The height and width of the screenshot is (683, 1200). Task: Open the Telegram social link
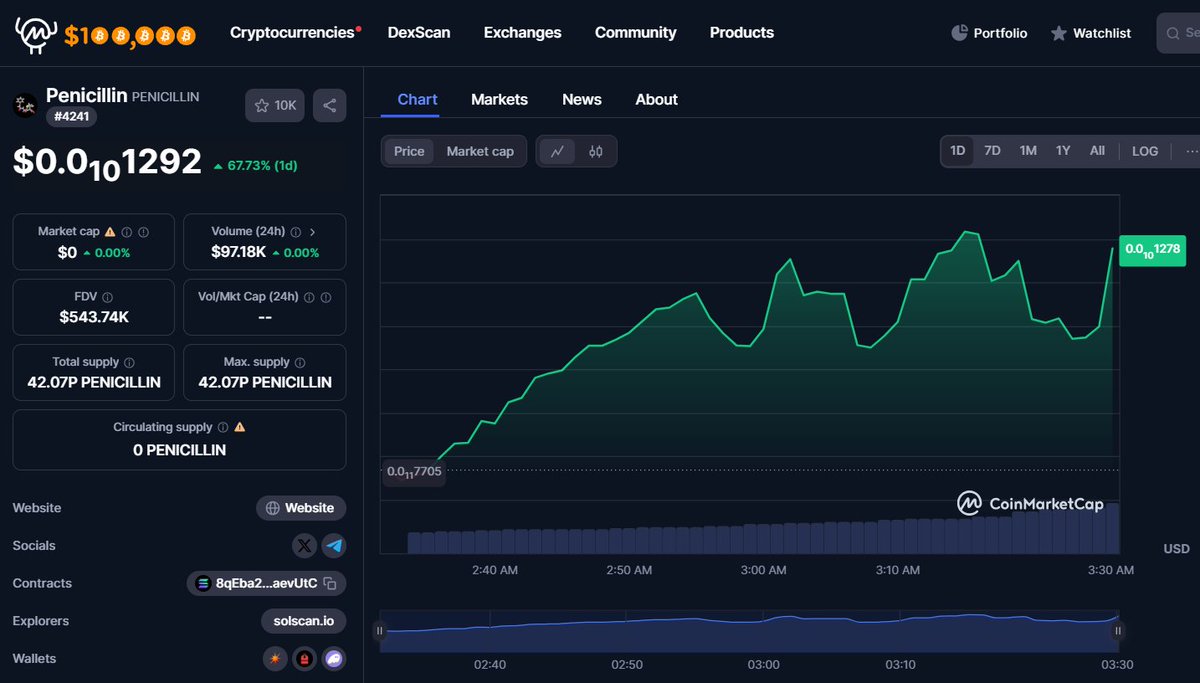tap(333, 546)
